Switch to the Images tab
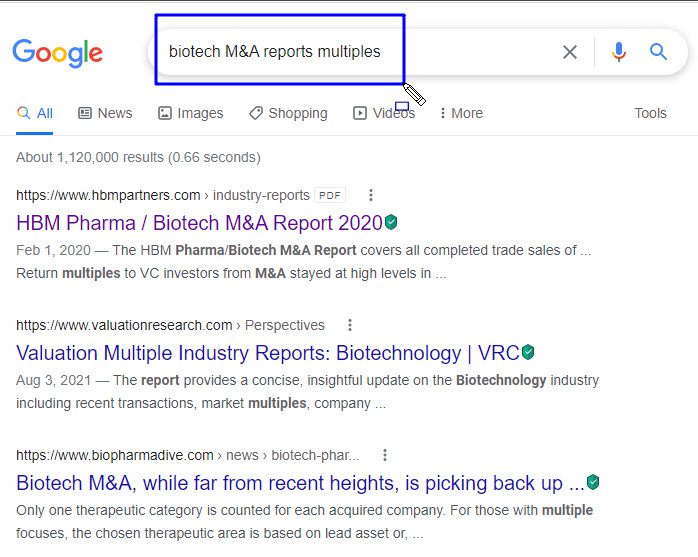This screenshot has height=557, width=698. 191,113
